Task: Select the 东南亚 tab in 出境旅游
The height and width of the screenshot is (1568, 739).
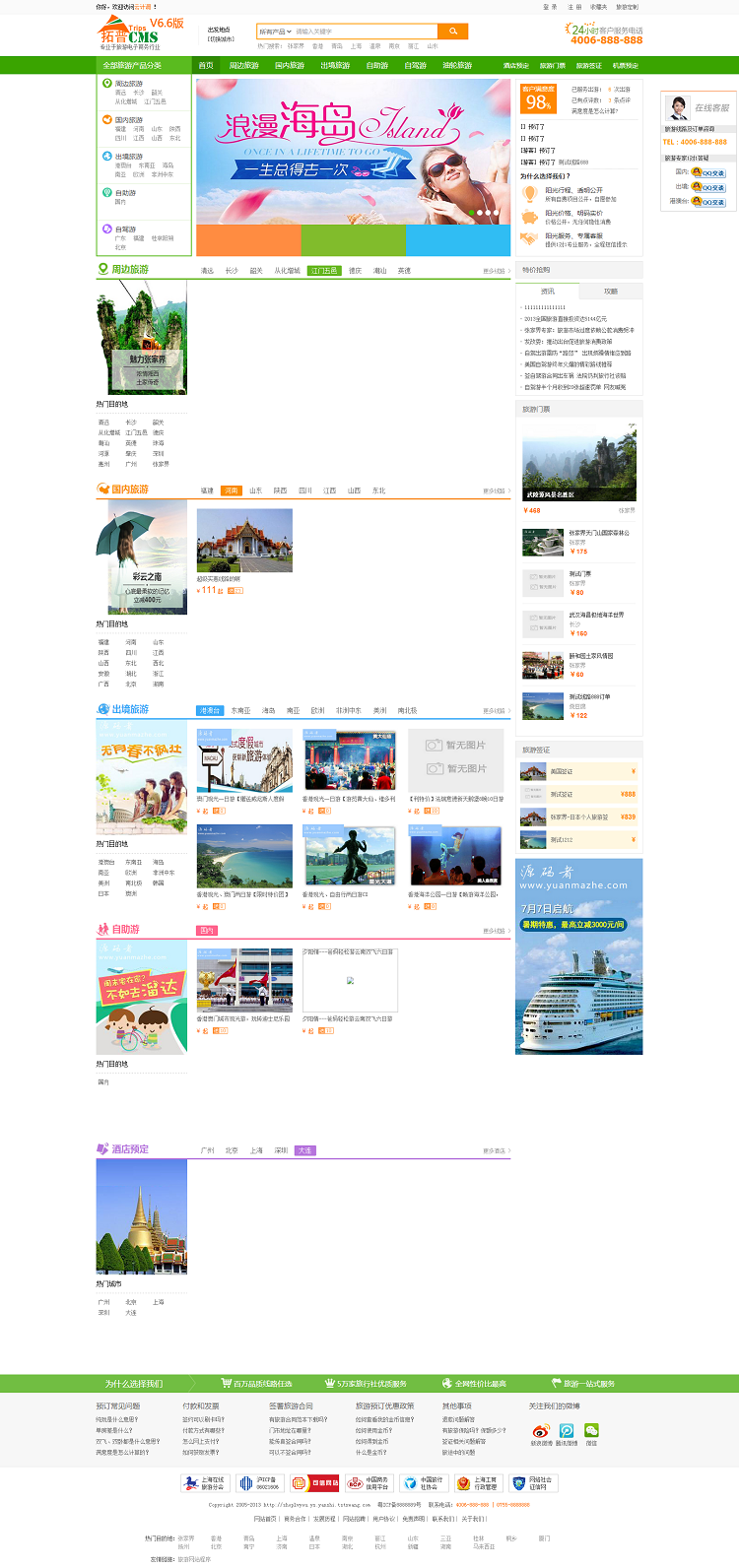Action: 241,710
